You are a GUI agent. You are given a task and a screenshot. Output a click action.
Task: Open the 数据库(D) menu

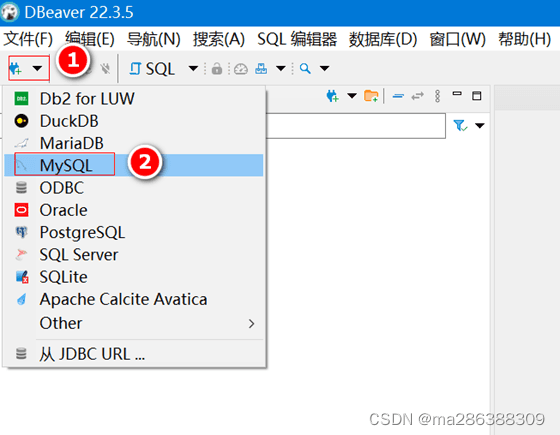[x=383, y=39]
